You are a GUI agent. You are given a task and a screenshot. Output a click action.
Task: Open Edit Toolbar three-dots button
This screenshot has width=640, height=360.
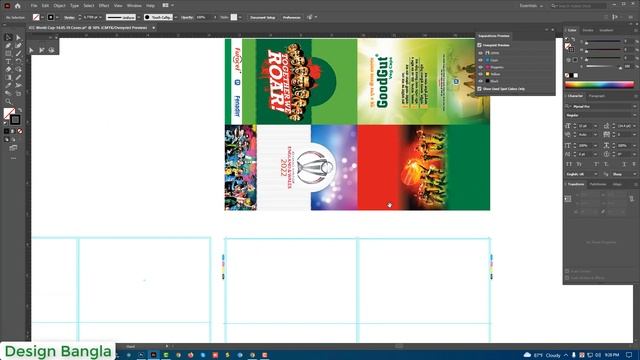[x=13, y=158]
